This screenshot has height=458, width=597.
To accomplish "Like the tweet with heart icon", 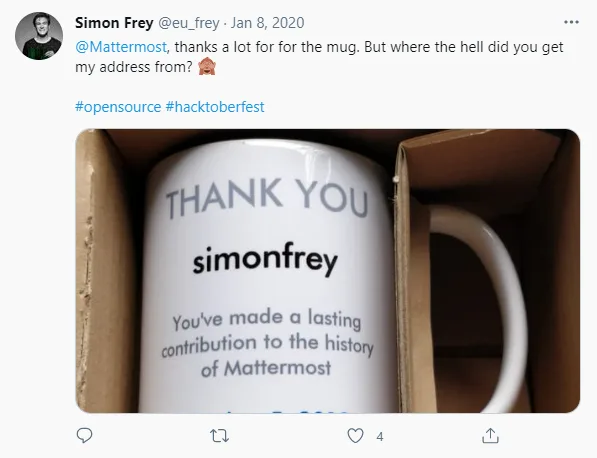I will pyautogui.click(x=355, y=436).
